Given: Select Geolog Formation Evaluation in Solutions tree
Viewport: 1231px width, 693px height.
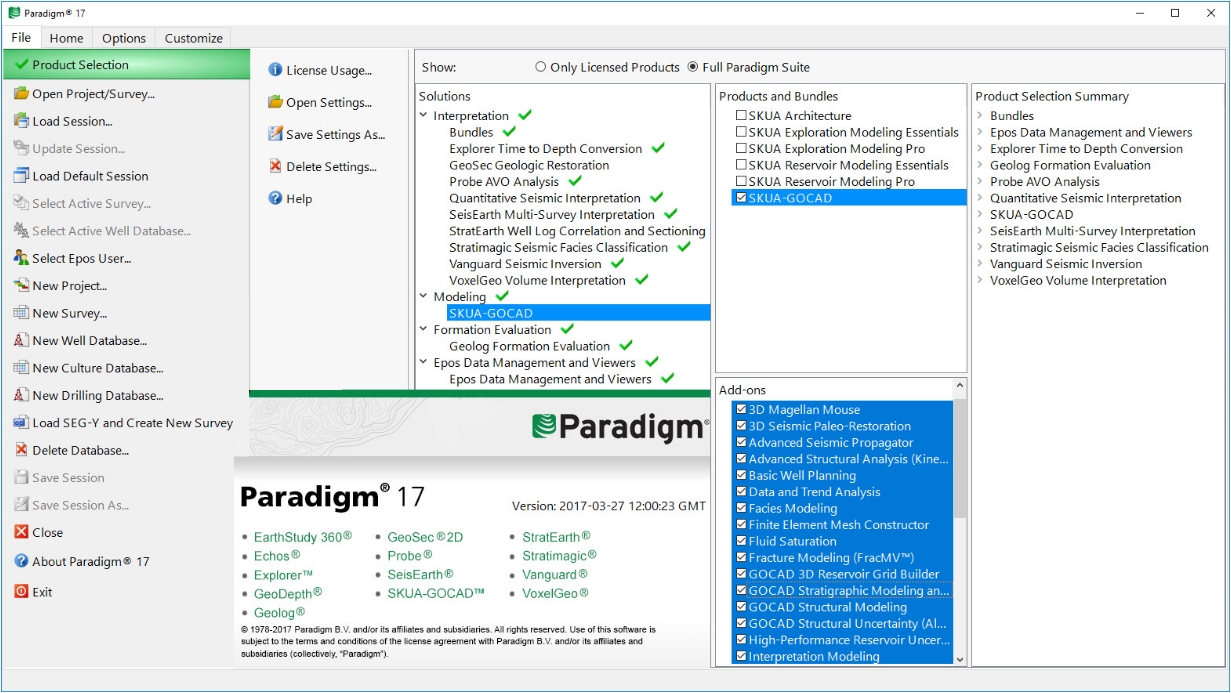Looking at the screenshot, I should click(x=529, y=346).
